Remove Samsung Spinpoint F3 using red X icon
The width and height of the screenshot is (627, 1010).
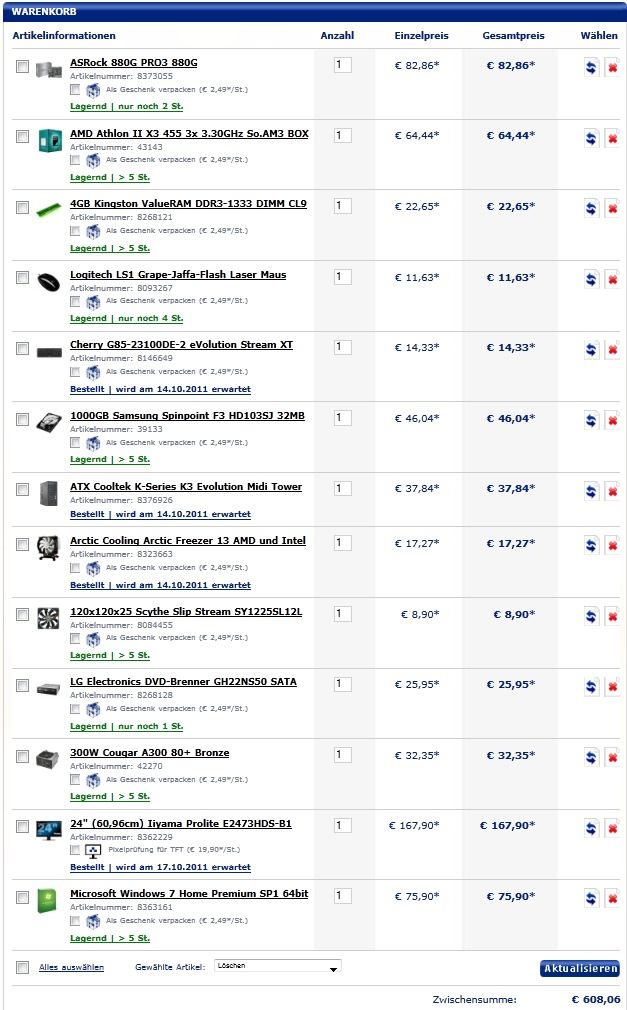[x=612, y=421]
